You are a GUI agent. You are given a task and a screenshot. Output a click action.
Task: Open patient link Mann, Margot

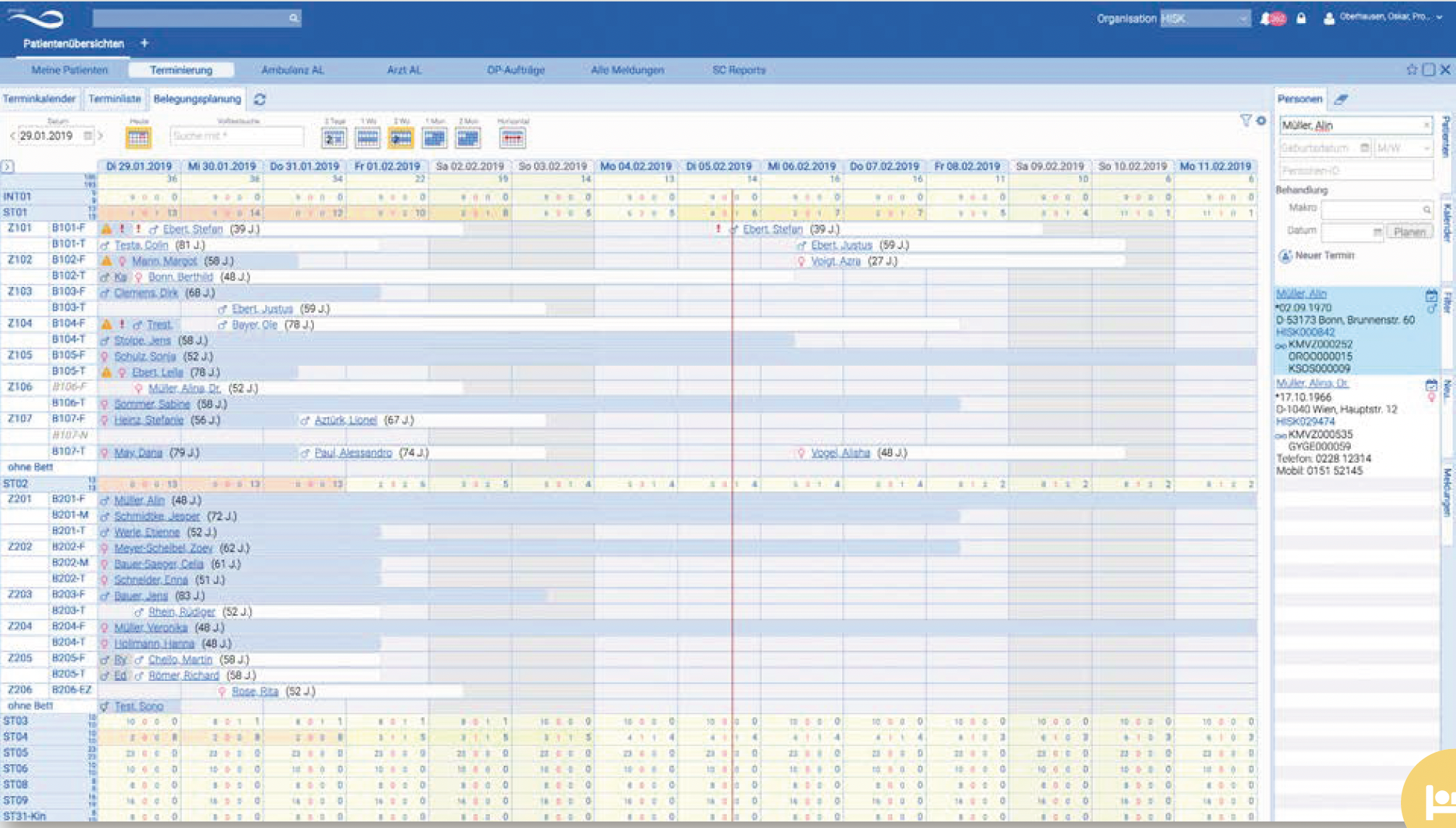tap(164, 261)
